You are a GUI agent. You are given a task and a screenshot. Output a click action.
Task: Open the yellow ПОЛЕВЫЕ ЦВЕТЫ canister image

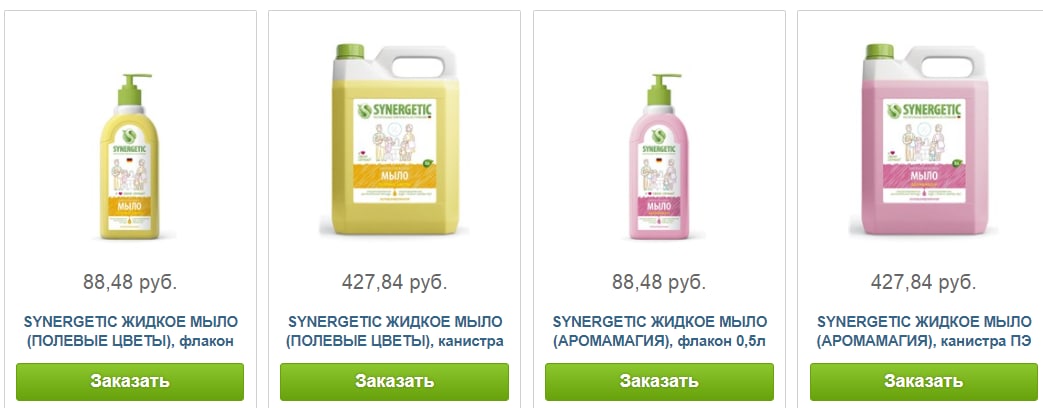[x=395, y=139]
